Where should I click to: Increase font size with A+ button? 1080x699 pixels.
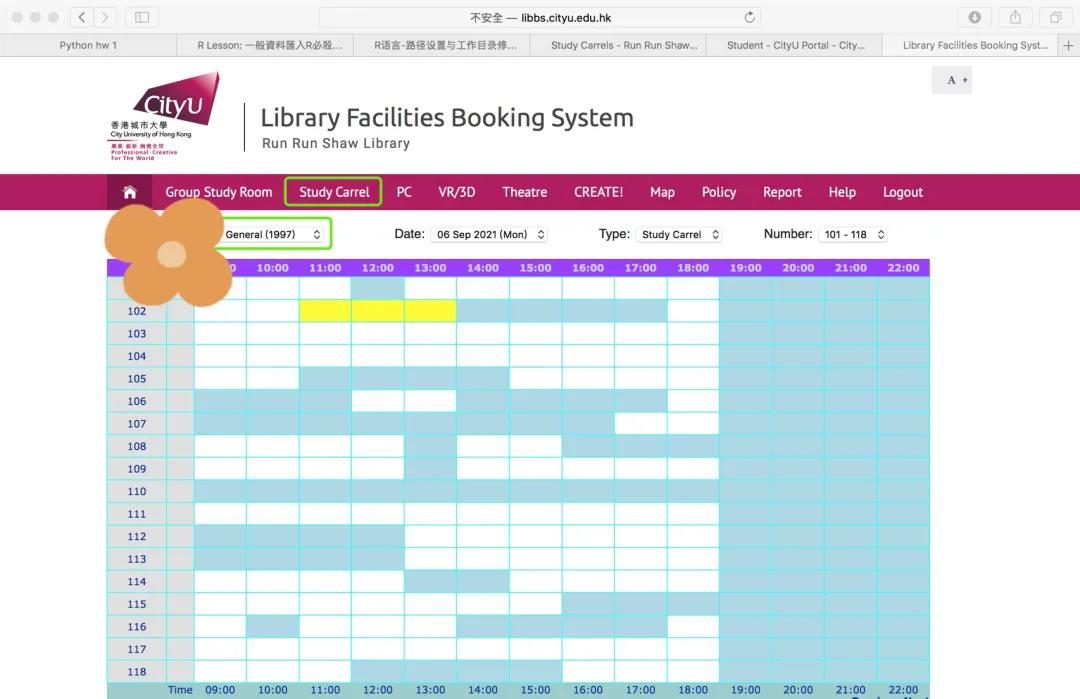[x=952, y=80]
